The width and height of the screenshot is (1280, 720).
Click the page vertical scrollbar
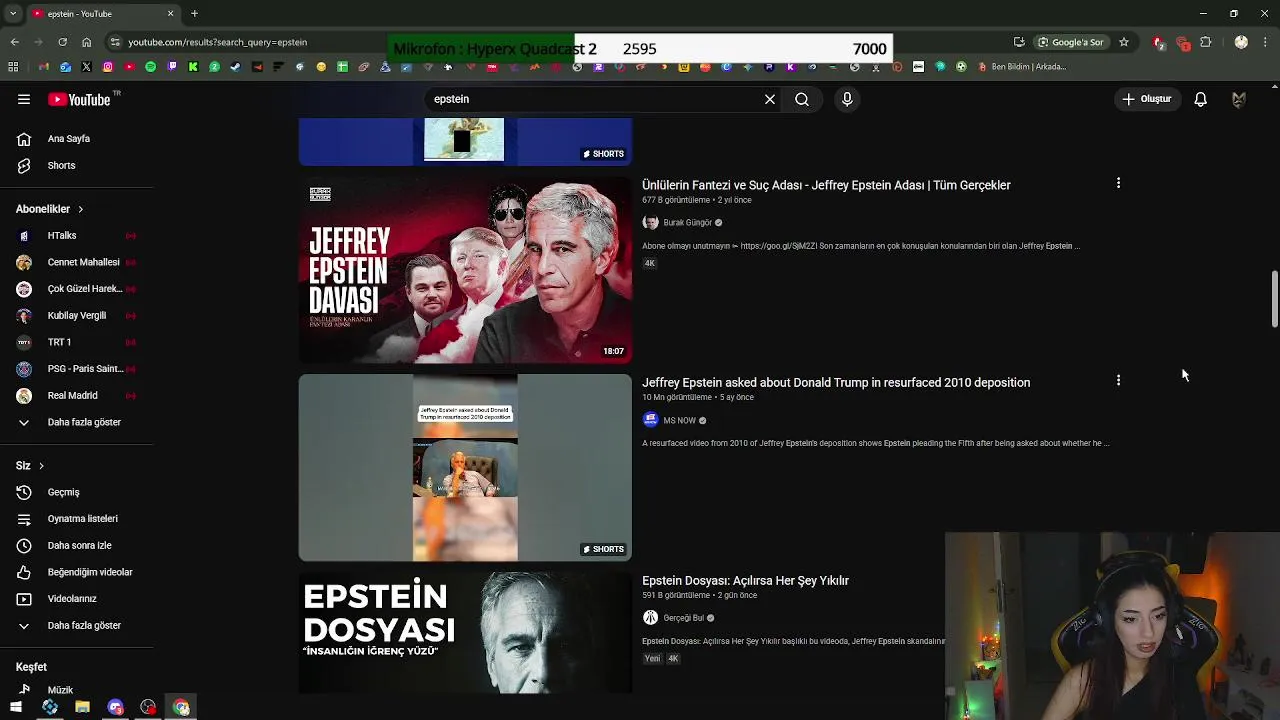1274,298
